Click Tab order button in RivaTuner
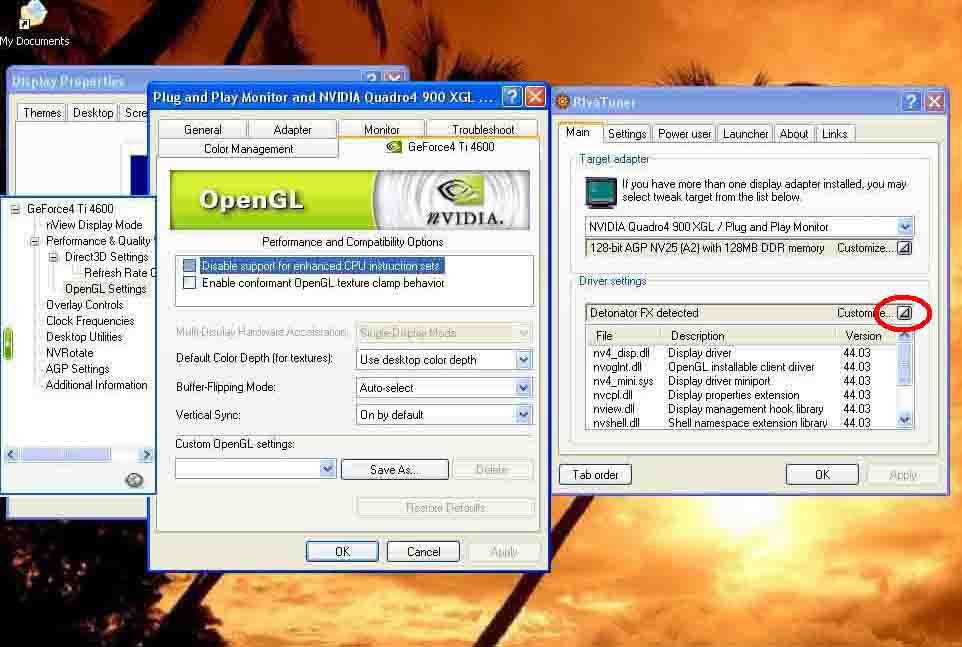 pos(595,475)
